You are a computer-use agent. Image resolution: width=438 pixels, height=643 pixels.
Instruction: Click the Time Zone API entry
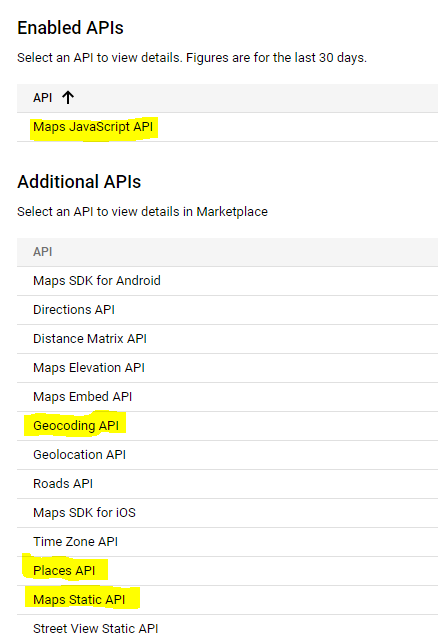75,542
